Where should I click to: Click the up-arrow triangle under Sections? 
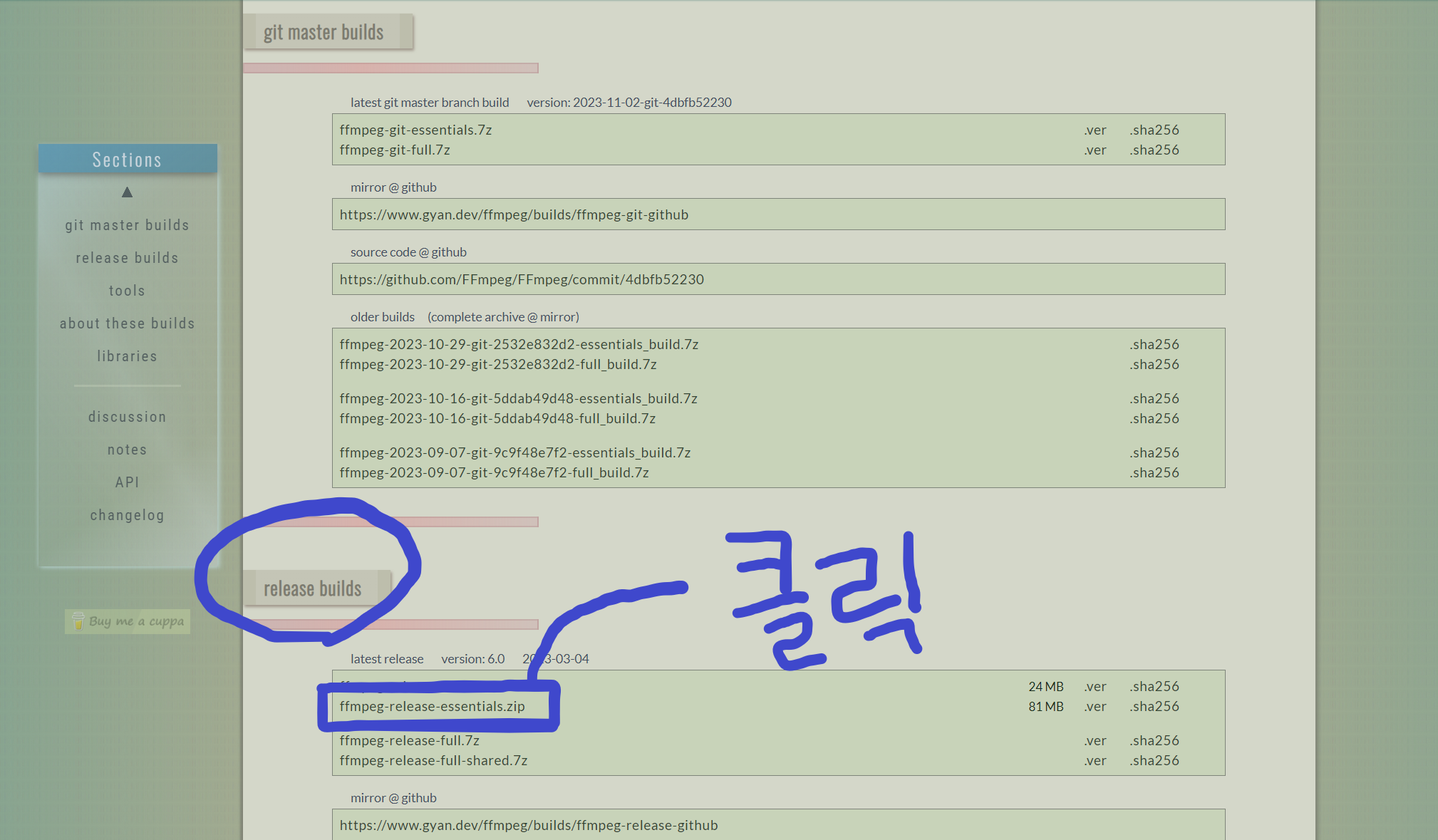127,192
